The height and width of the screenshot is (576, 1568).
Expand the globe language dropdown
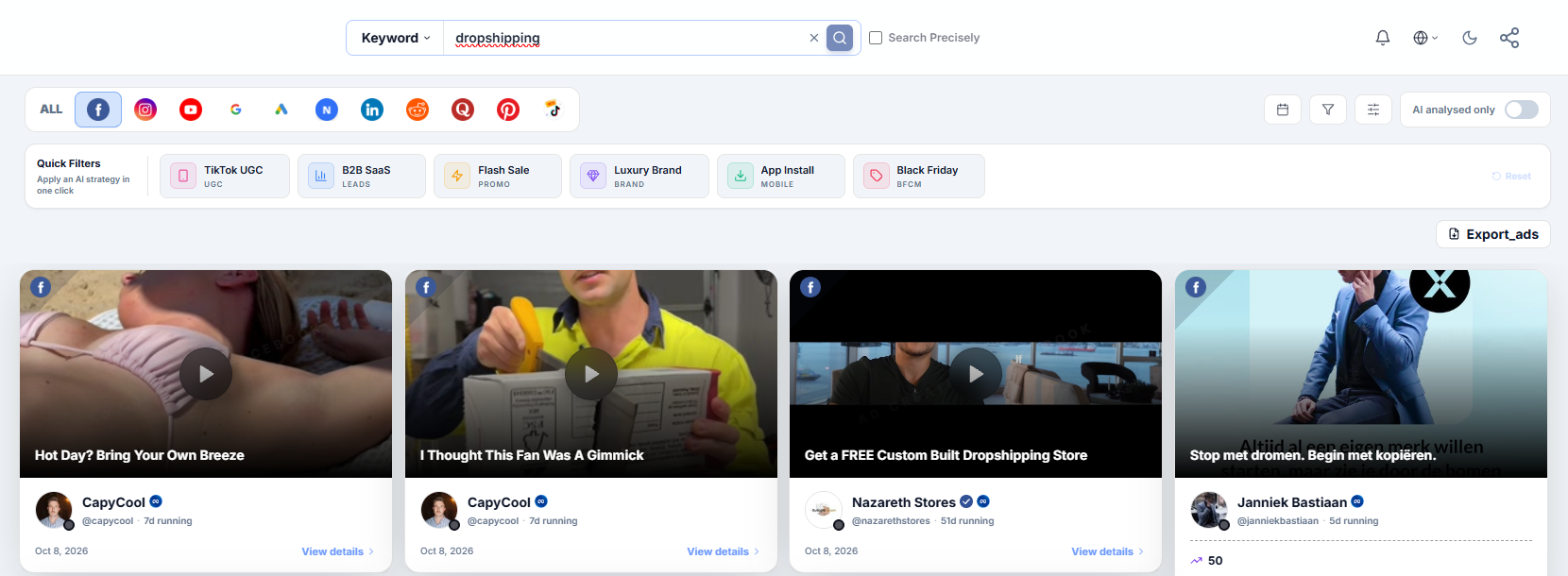click(1425, 38)
